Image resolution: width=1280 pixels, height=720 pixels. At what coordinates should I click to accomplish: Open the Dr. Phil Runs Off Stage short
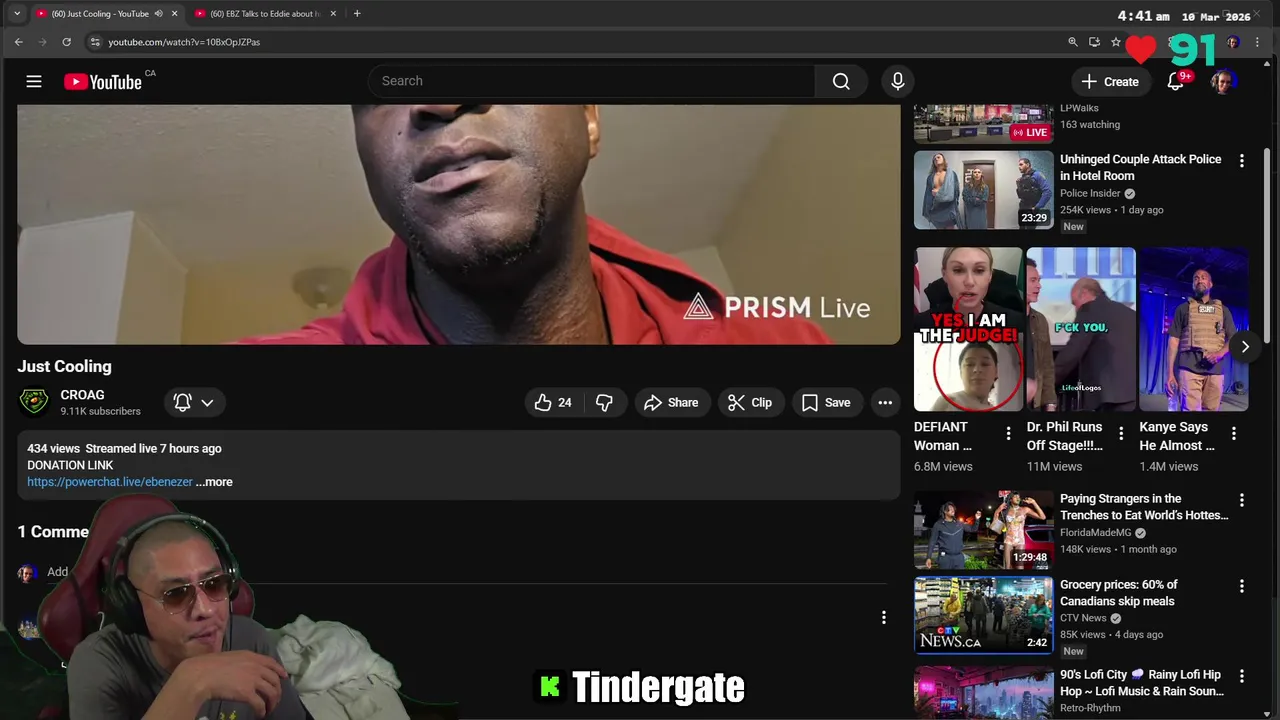point(1081,329)
